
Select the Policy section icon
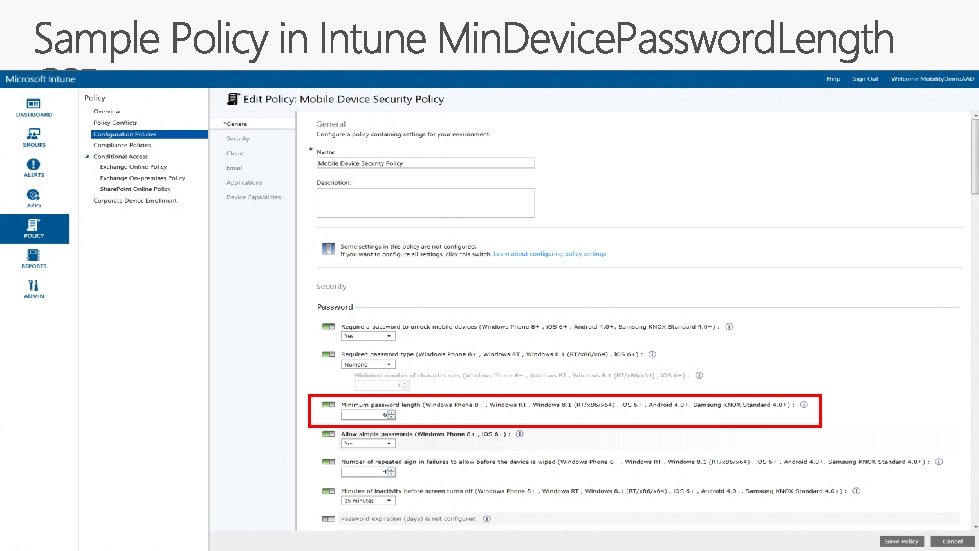34,225
